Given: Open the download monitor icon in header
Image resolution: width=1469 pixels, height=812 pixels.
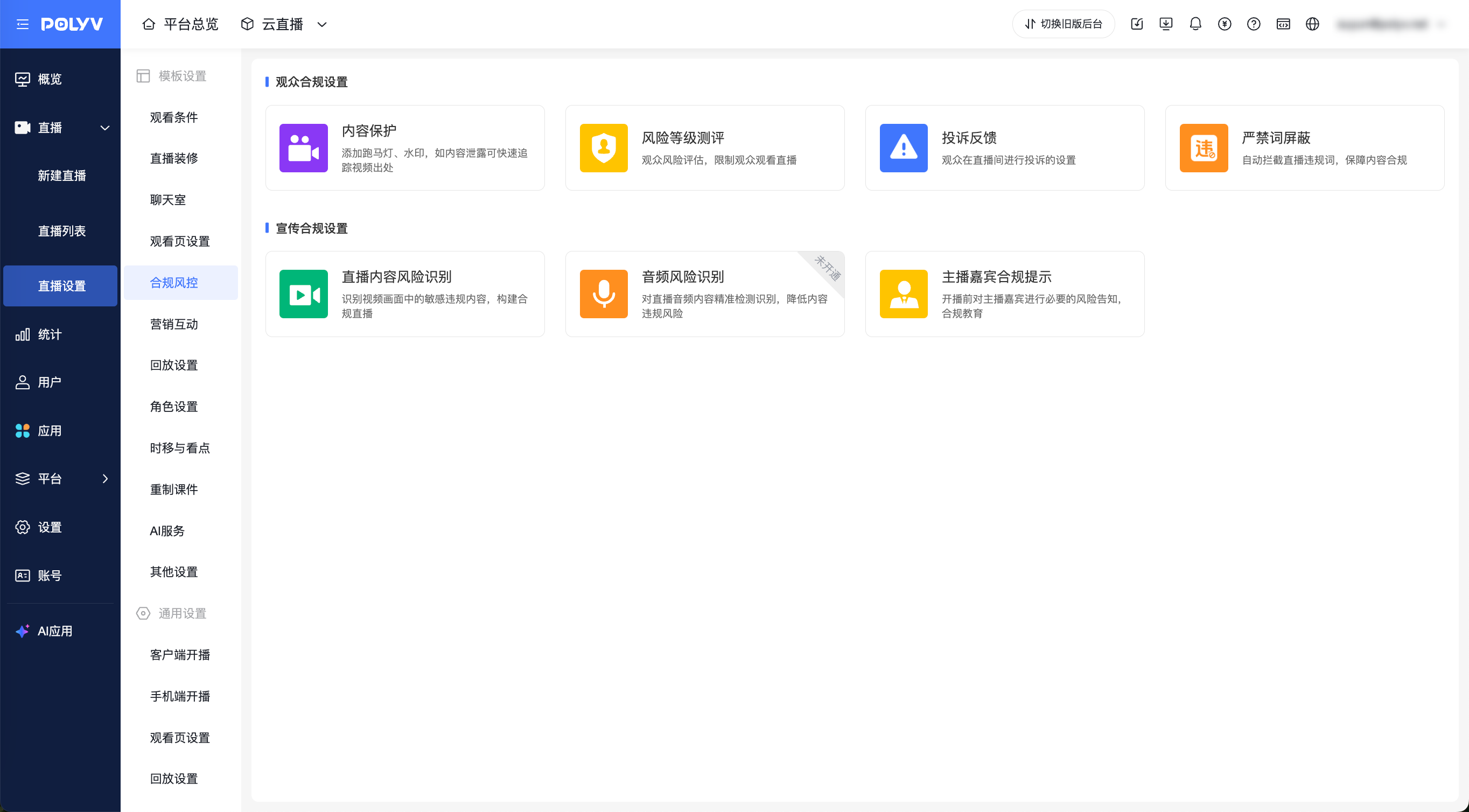Looking at the screenshot, I should coord(1166,24).
